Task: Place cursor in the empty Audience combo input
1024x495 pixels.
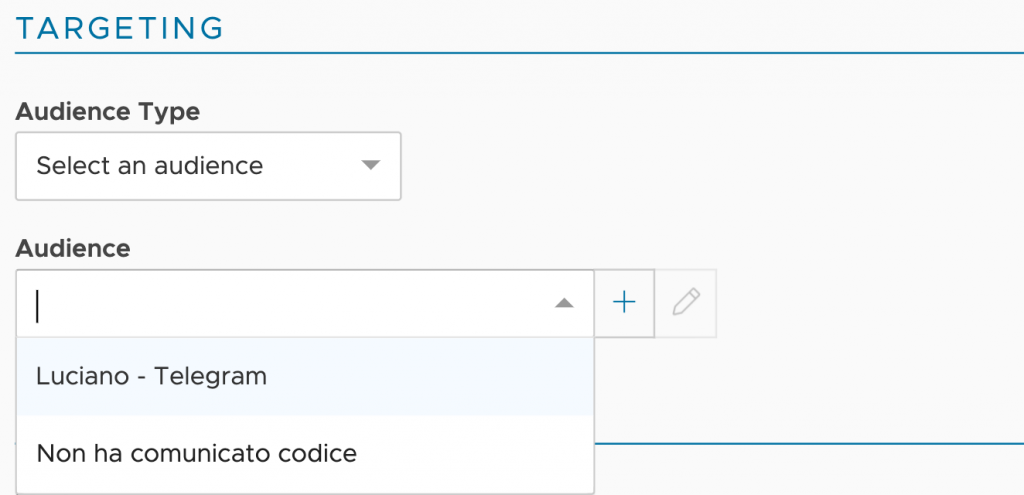Action: tap(287, 304)
